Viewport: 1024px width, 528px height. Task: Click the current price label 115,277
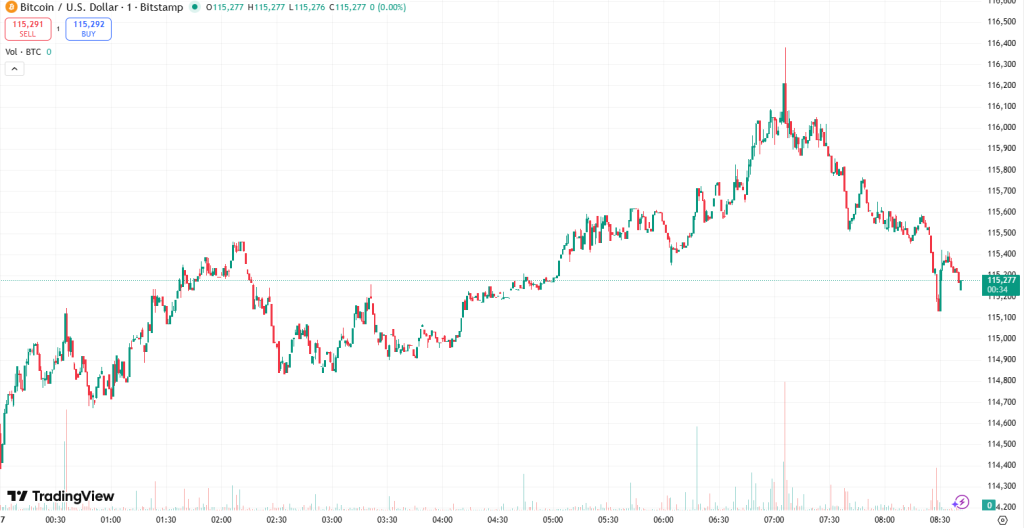tap(1001, 280)
